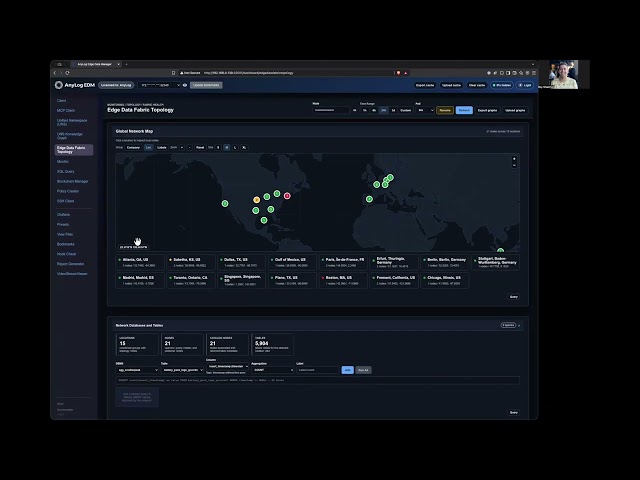Screen dimensions: 640x480
Task: Open the Poll interval dropdown
Action: coord(424,110)
